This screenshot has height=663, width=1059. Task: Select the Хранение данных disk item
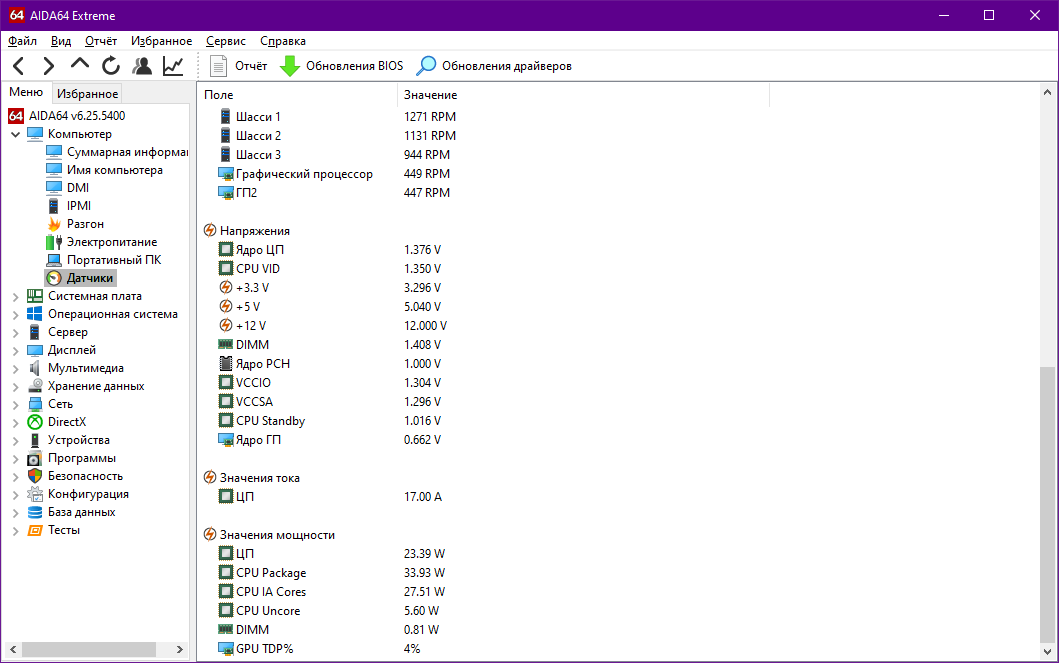pyautogui.click(x=86, y=386)
